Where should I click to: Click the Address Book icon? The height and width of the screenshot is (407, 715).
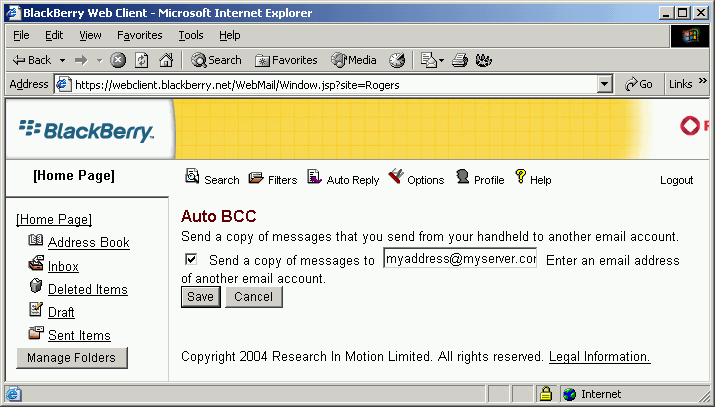36,240
